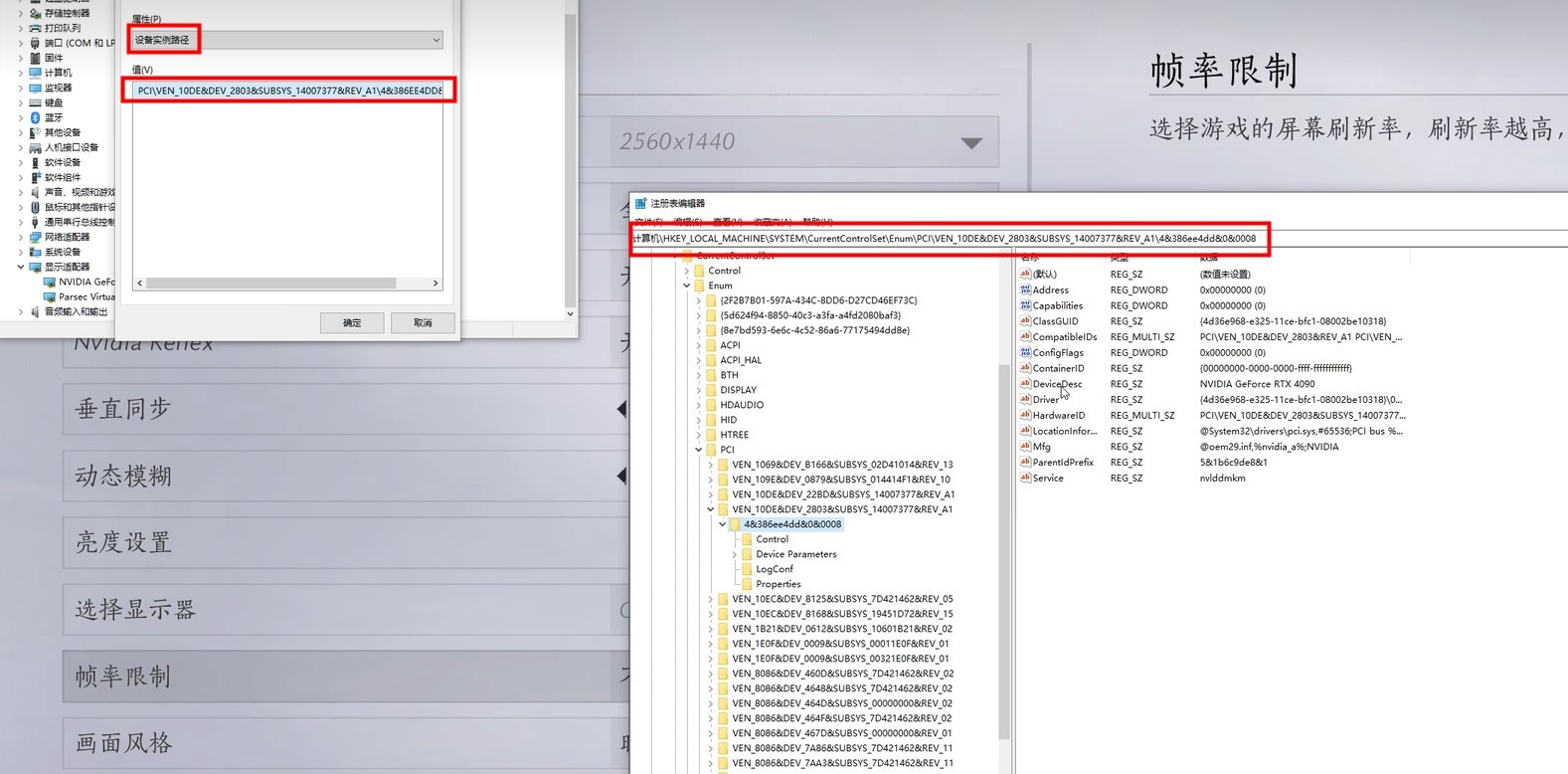Click the registry path address bar
Viewport: 1568px width, 774px height.
[x=945, y=239]
